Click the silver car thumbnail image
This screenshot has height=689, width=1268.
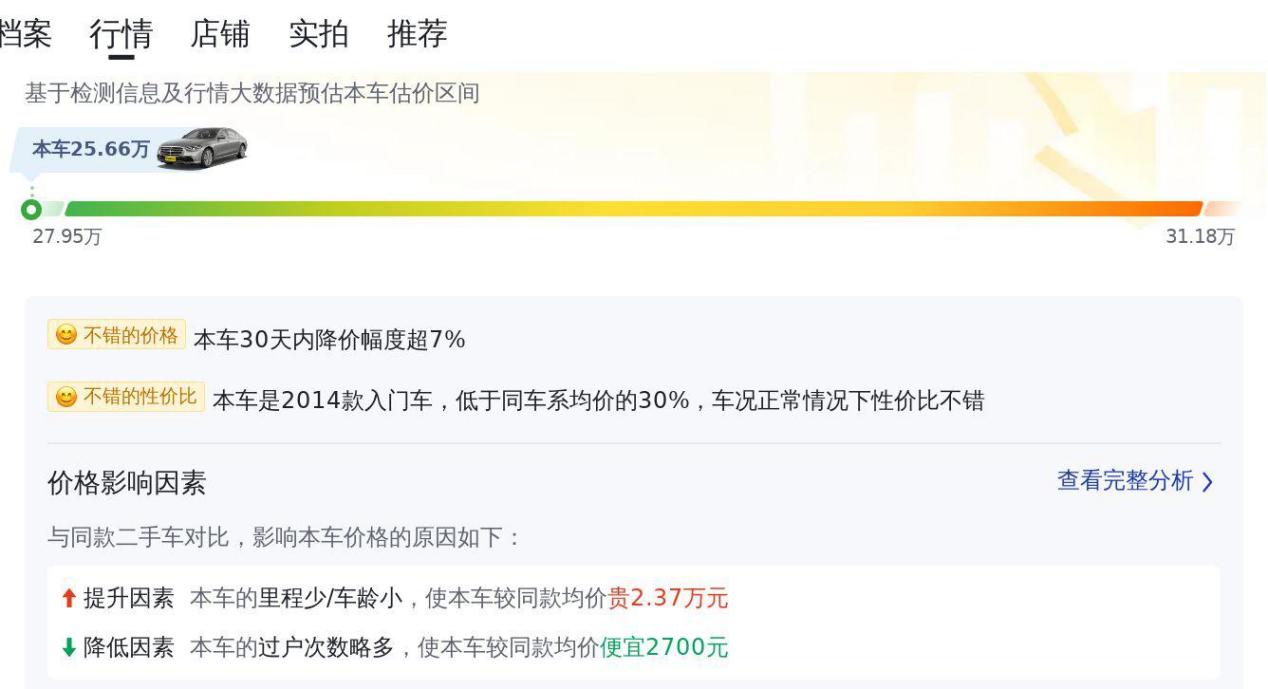[x=202, y=147]
